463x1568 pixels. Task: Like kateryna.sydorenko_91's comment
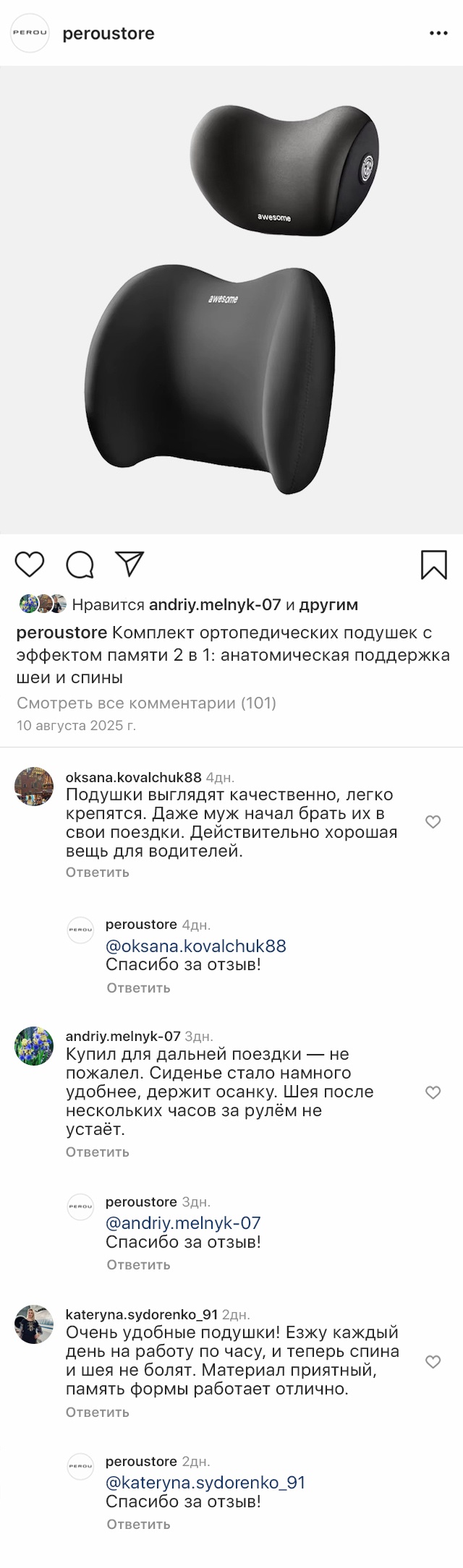[x=433, y=1362]
